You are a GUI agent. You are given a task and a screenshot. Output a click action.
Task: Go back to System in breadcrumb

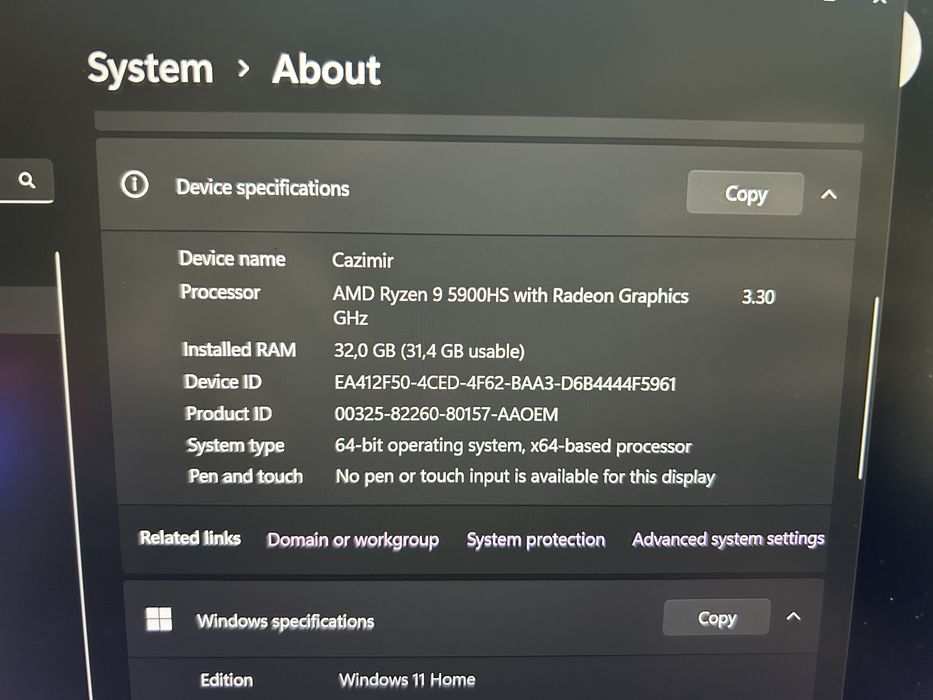[x=150, y=68]
